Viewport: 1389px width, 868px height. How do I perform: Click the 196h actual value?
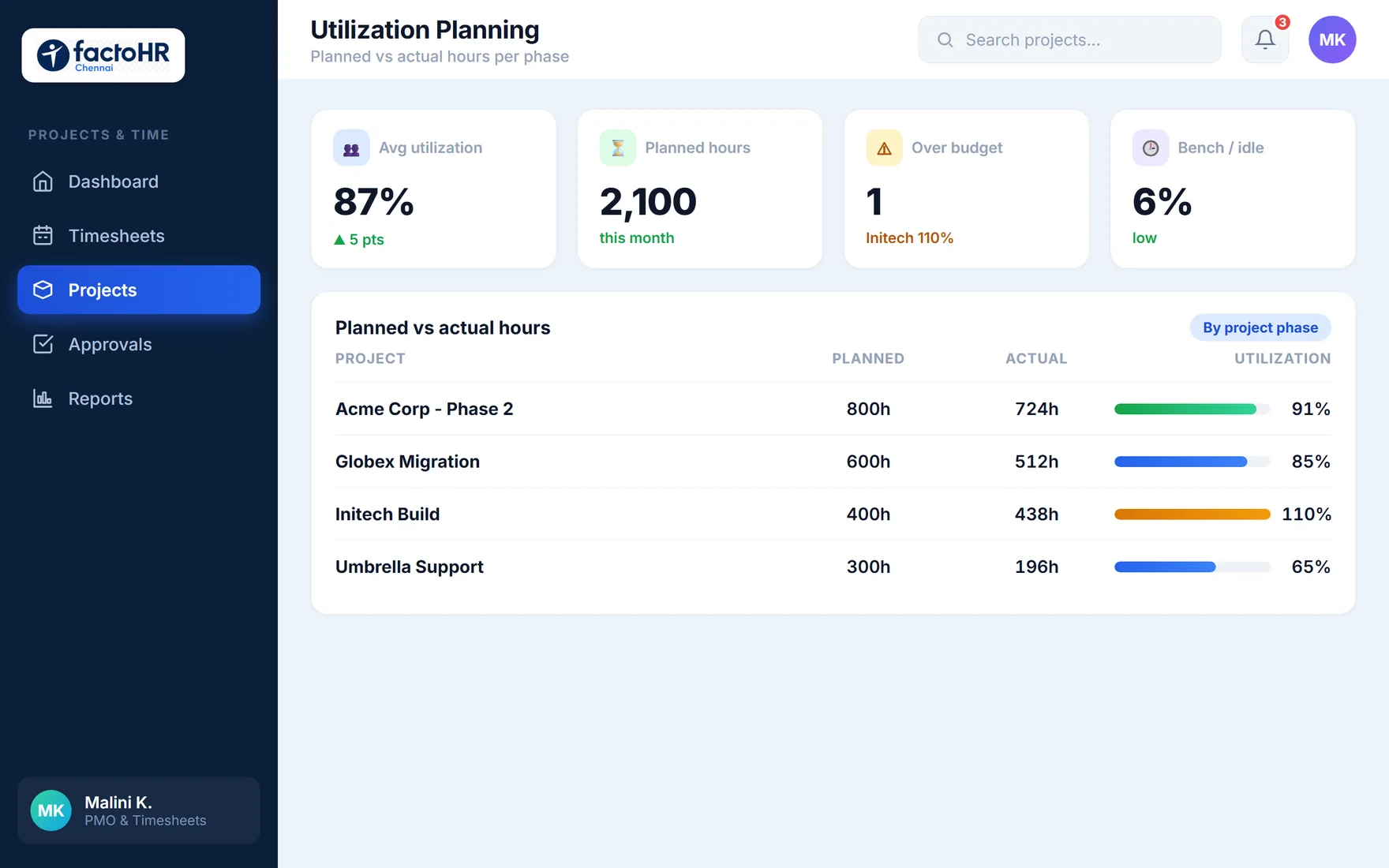(1036, 567)
